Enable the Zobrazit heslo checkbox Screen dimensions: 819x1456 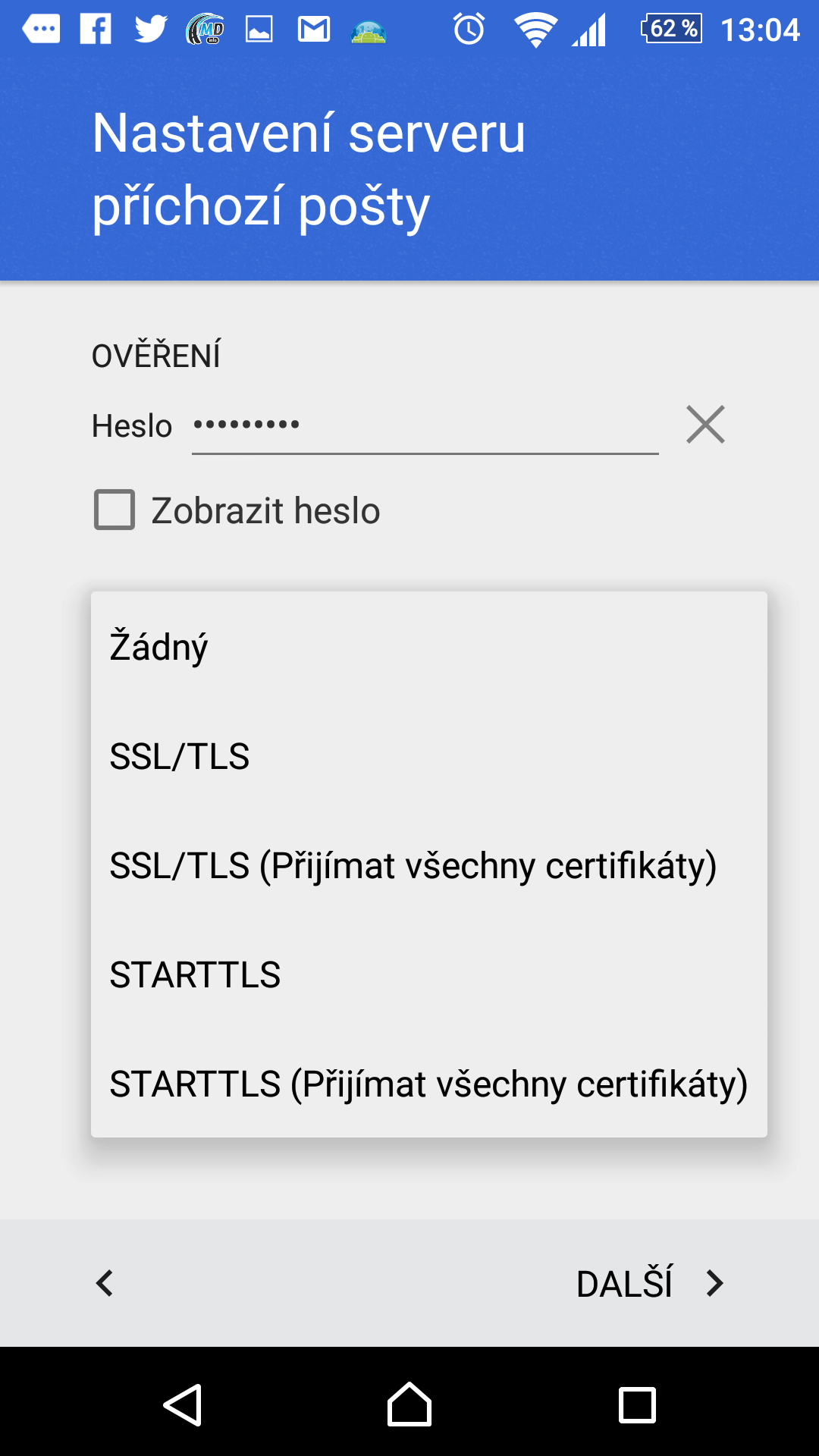click(x=115, y=510)
